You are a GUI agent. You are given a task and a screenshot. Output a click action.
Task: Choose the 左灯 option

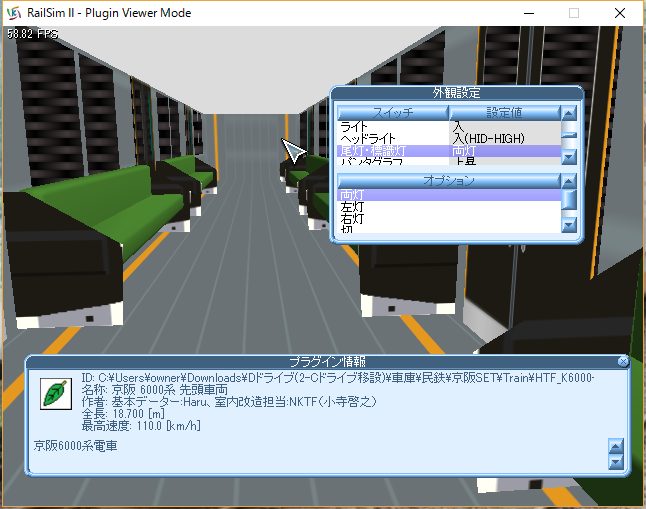(449, 206)
